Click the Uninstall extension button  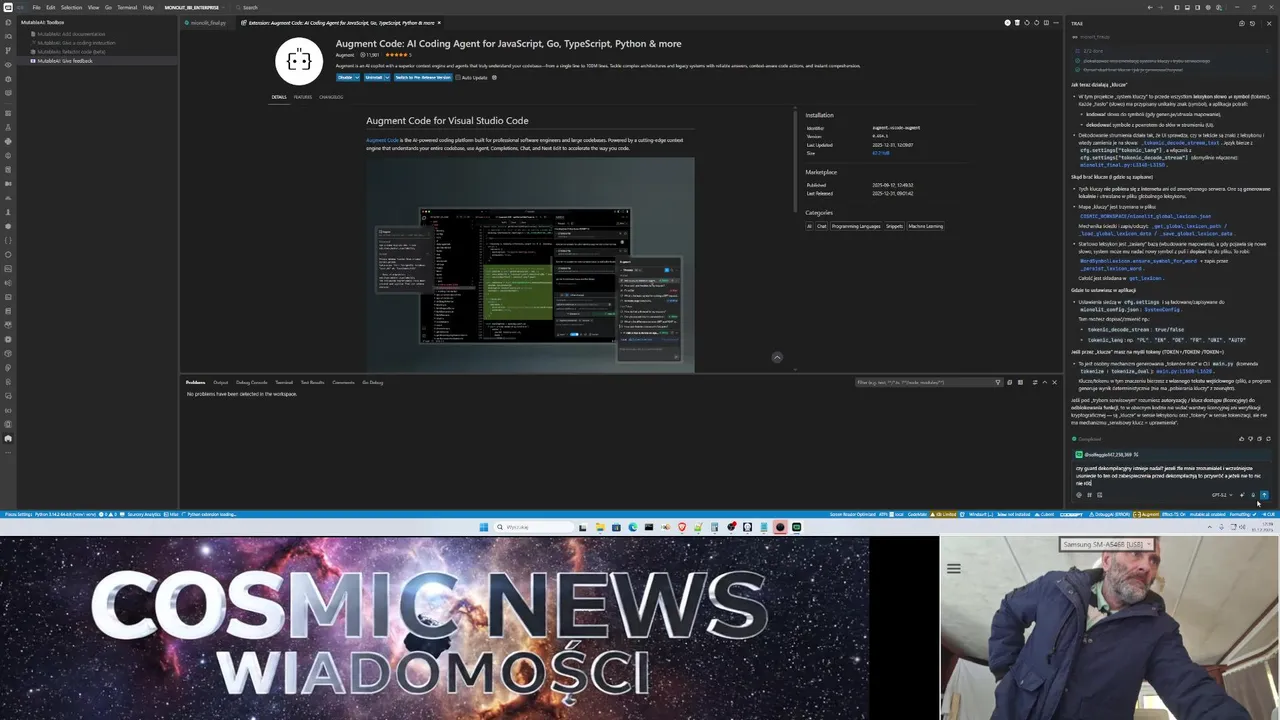point(374,77)
